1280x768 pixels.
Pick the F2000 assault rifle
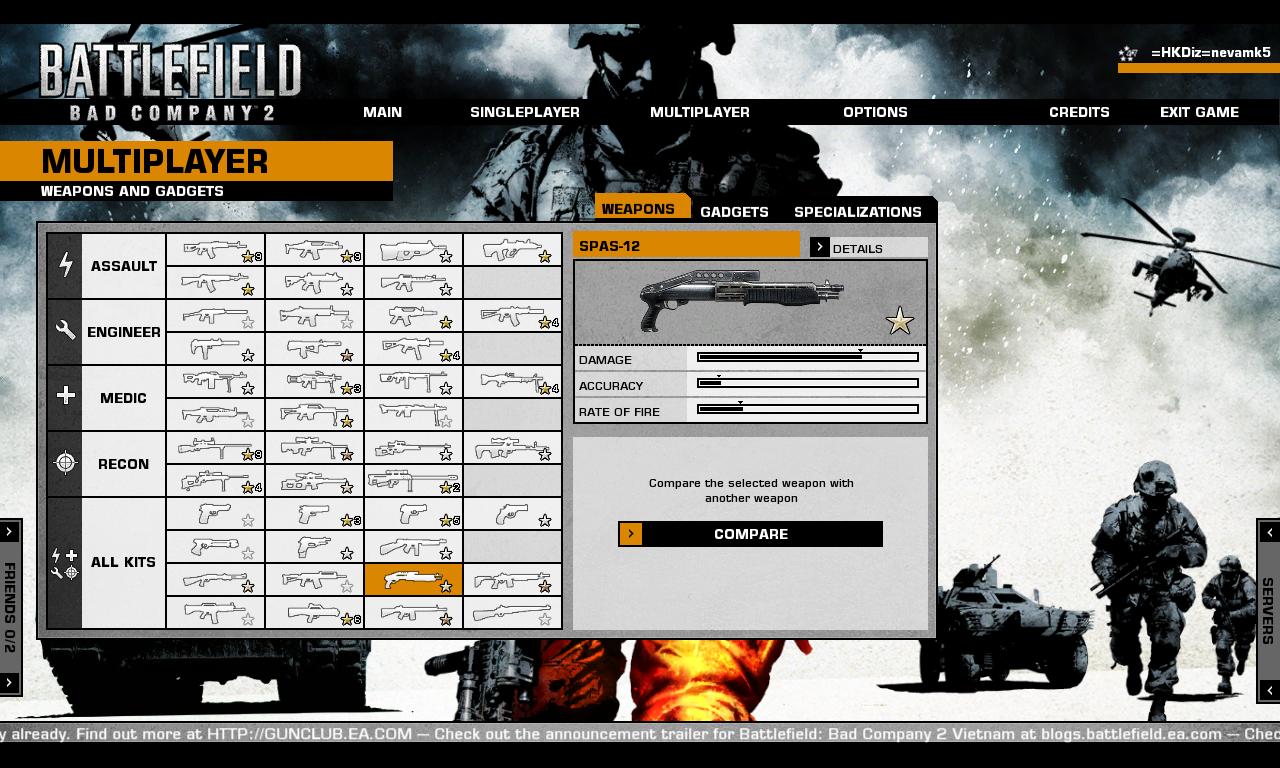[x=413, y=250]
